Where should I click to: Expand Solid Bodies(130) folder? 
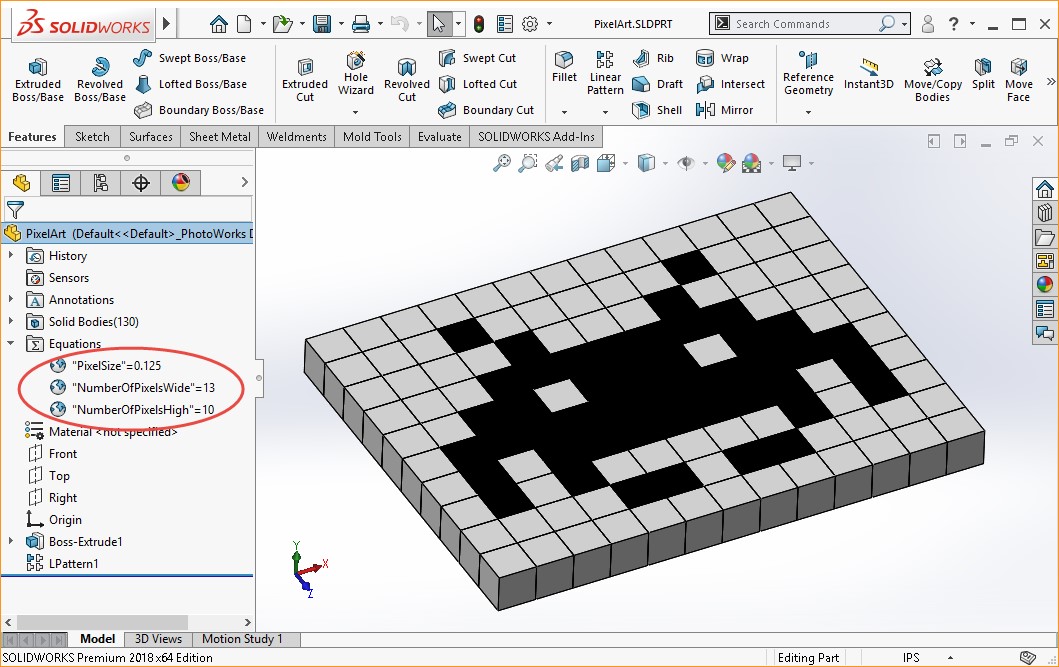(x=11, y=321)
